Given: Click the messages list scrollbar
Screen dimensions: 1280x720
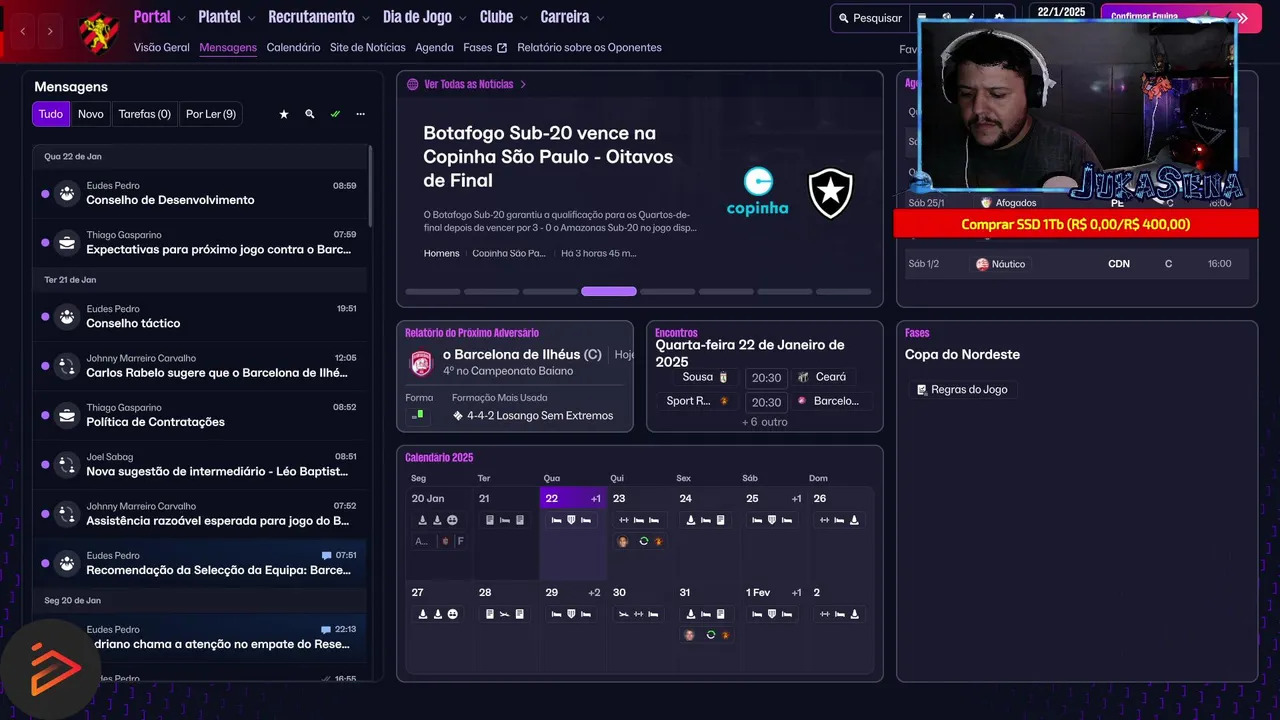Looking at the screenshot, I should click(x=370, y=185).
